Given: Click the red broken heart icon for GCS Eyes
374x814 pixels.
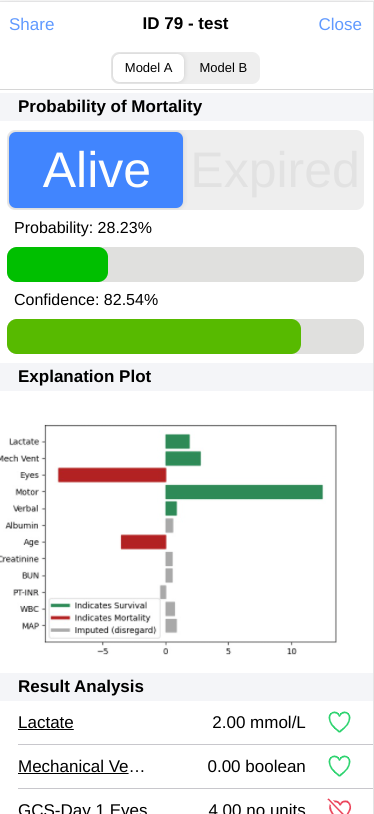Looking at the screenshot, I should pyautogui.click(x=339, y=807).
